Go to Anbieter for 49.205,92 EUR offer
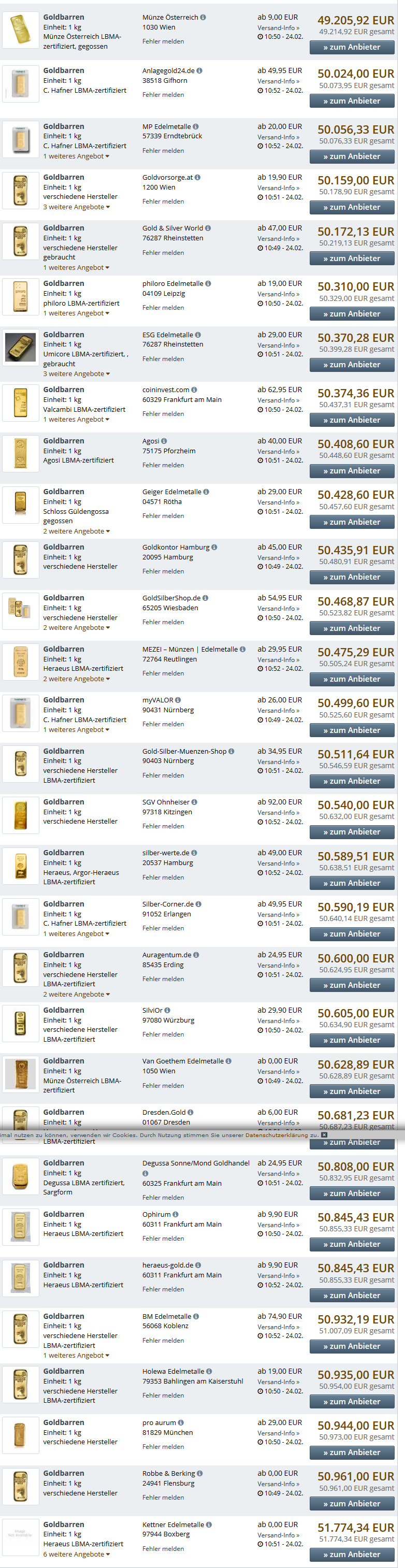 coord(352,48)
